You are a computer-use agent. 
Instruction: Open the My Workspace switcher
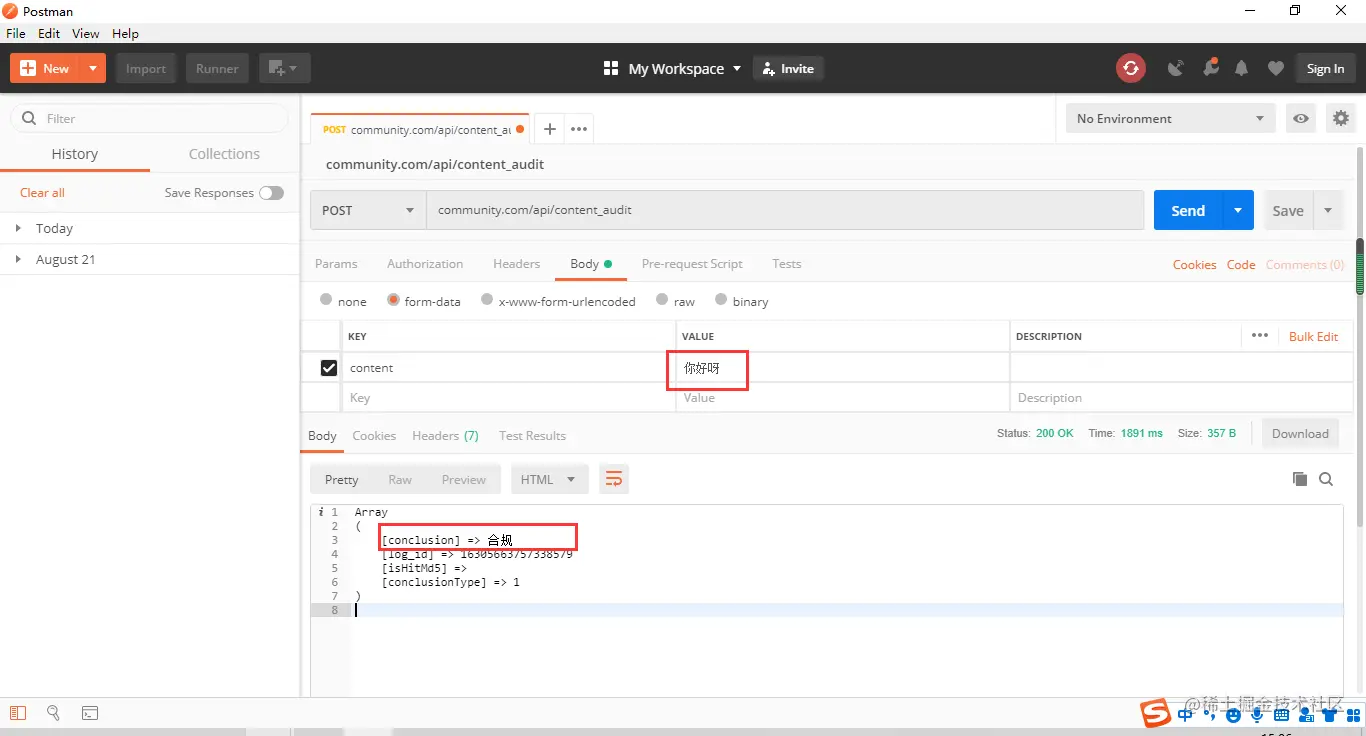(x=673, y=69)
